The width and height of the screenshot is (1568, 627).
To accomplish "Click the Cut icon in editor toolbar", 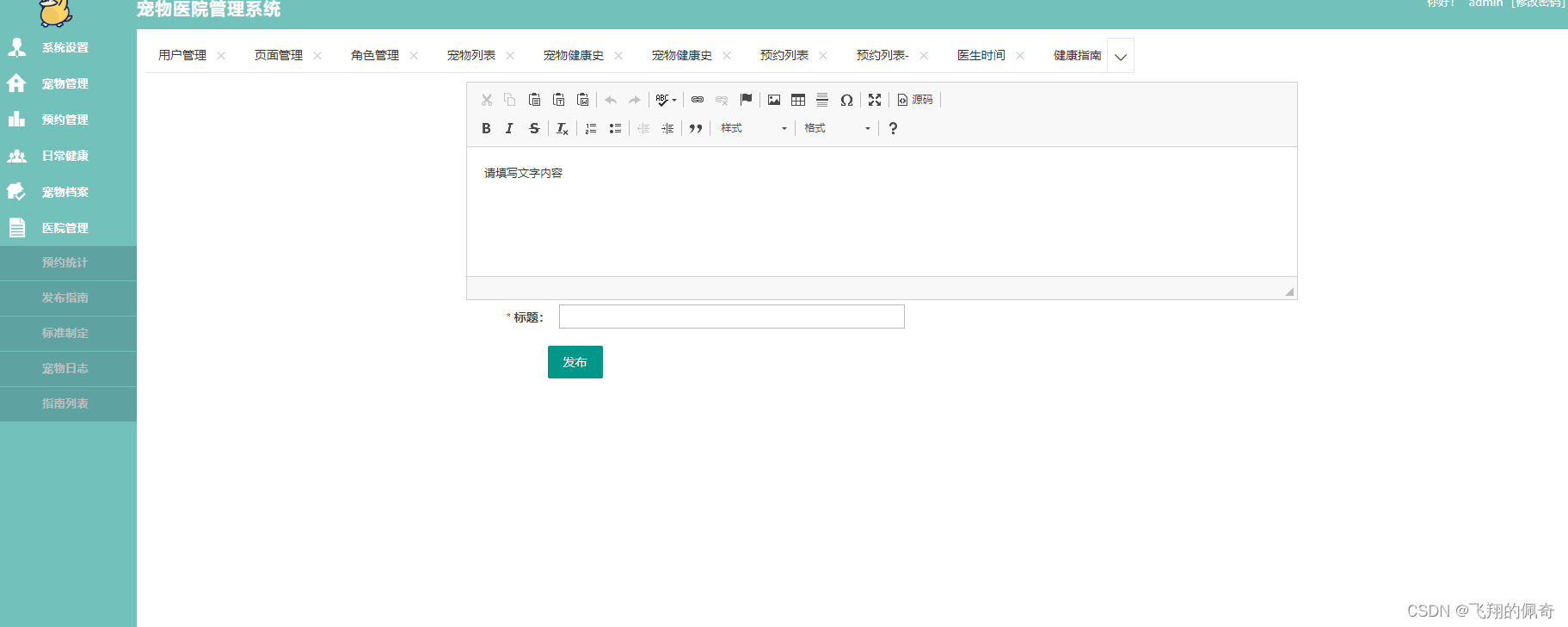I will [487, 100].
